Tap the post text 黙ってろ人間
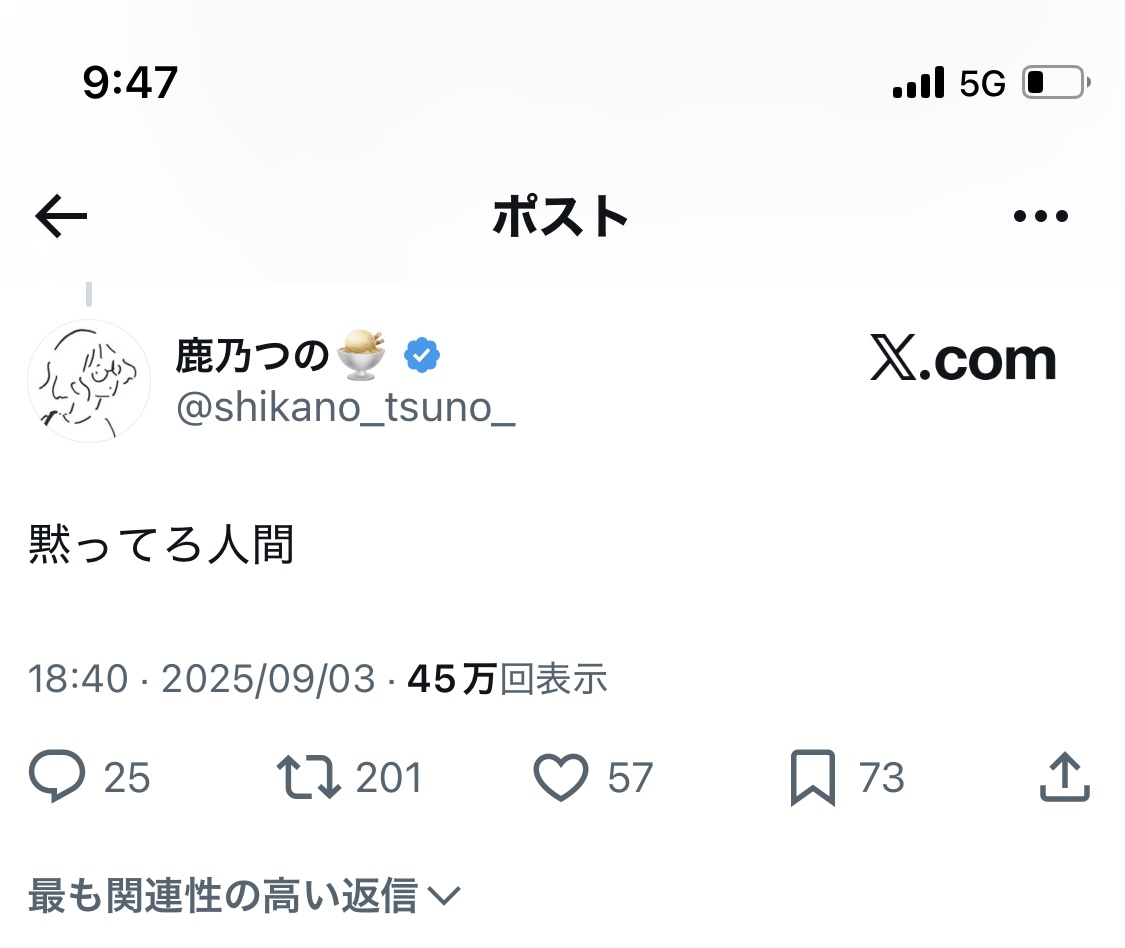Image resolution: width=1125 pixels, height=948 pixels. (x=162, y=545)
